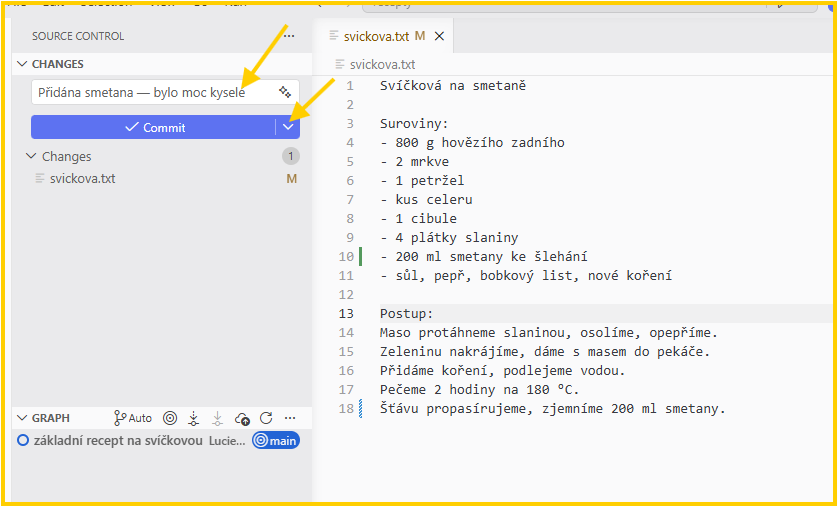Click line number 2 in gutter
Screen dimensions: 838x506
[350, 104]
